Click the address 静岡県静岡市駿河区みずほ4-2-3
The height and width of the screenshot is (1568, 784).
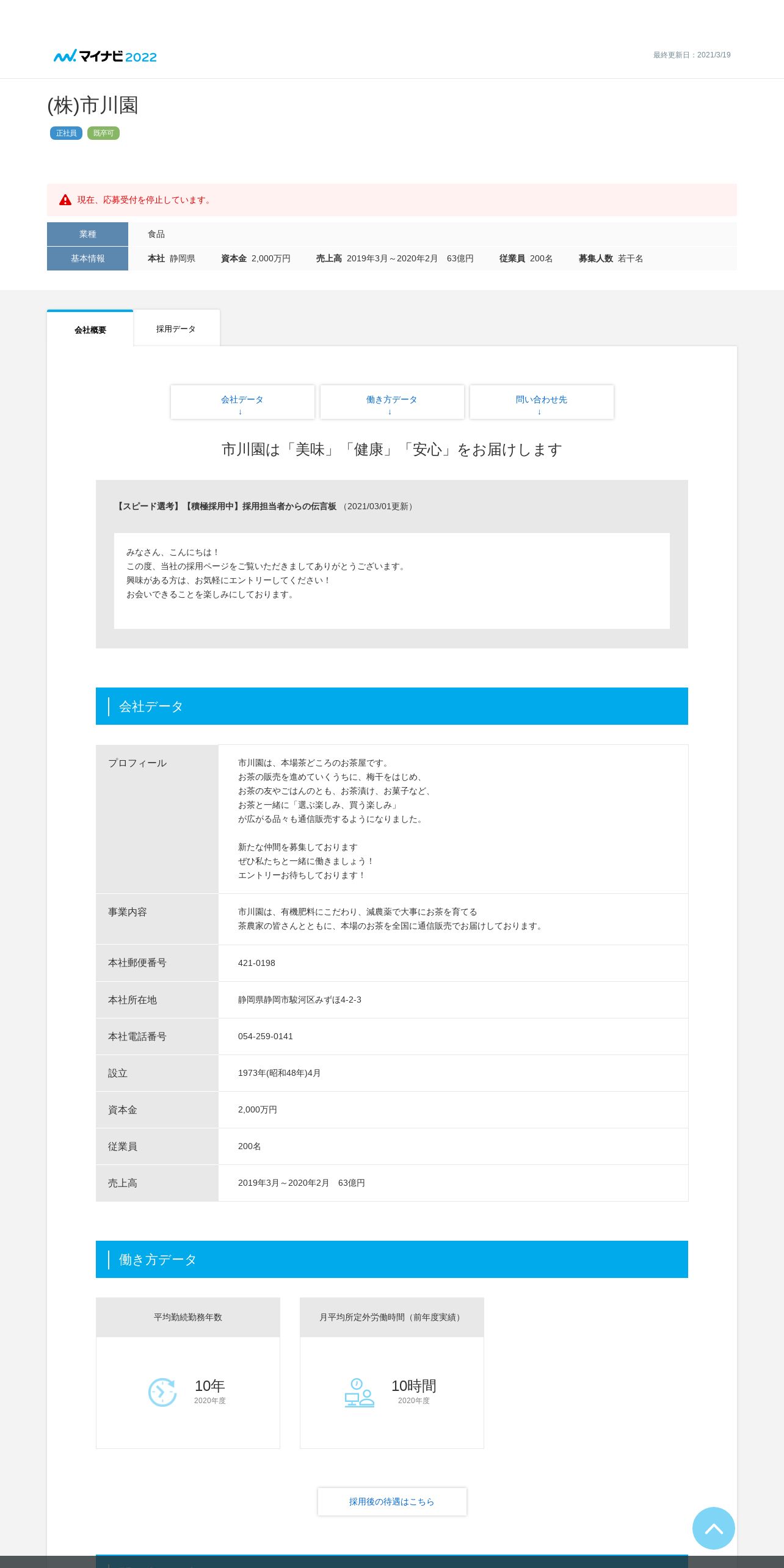click(x=300, y=1000)
